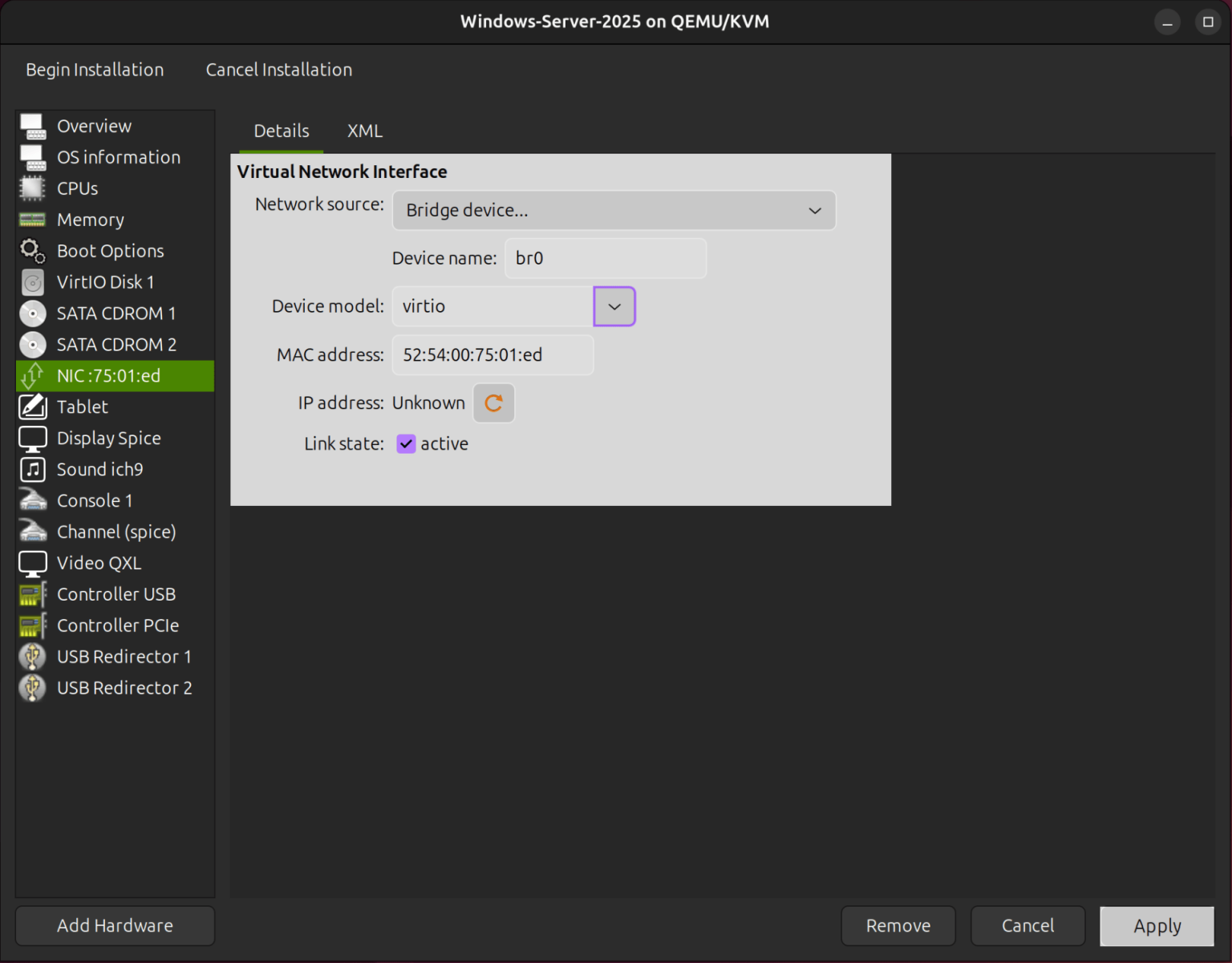Screen dimensions: 1232x963
Task: Switch to the XML tab
Action: tap(364, 130)
